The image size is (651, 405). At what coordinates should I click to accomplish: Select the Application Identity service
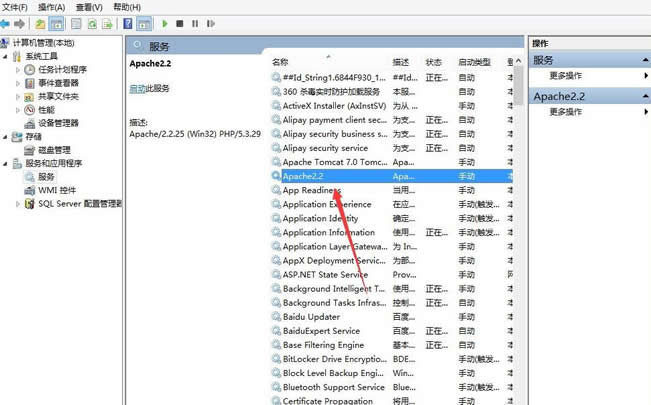coord(392,218)
